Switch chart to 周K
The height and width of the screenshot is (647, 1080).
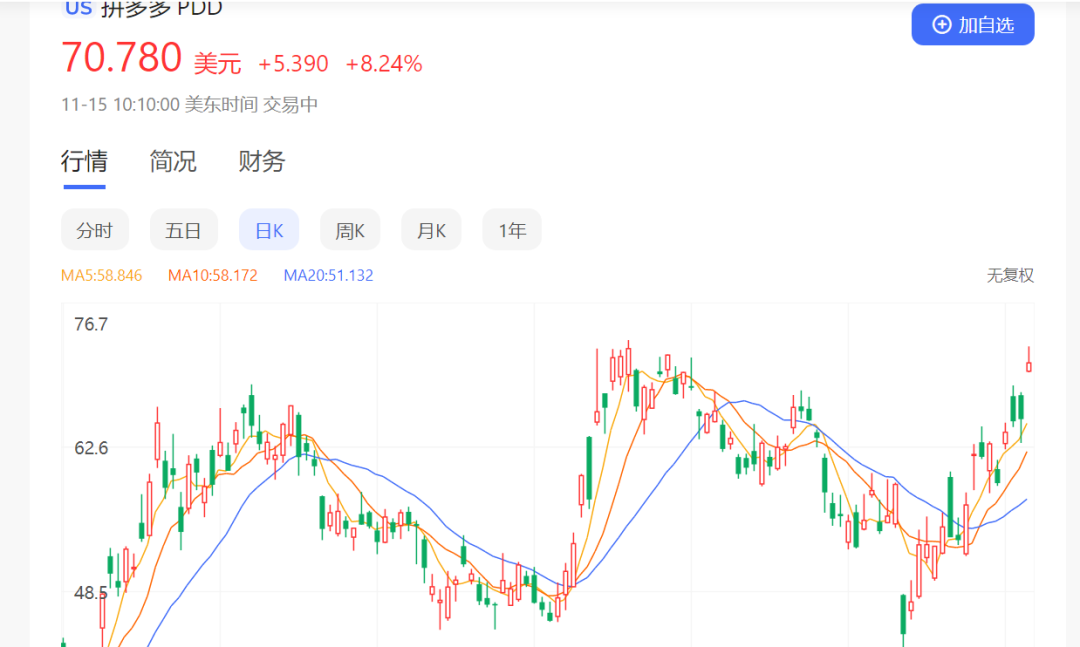pyautogui.click(x=350, y=230)
